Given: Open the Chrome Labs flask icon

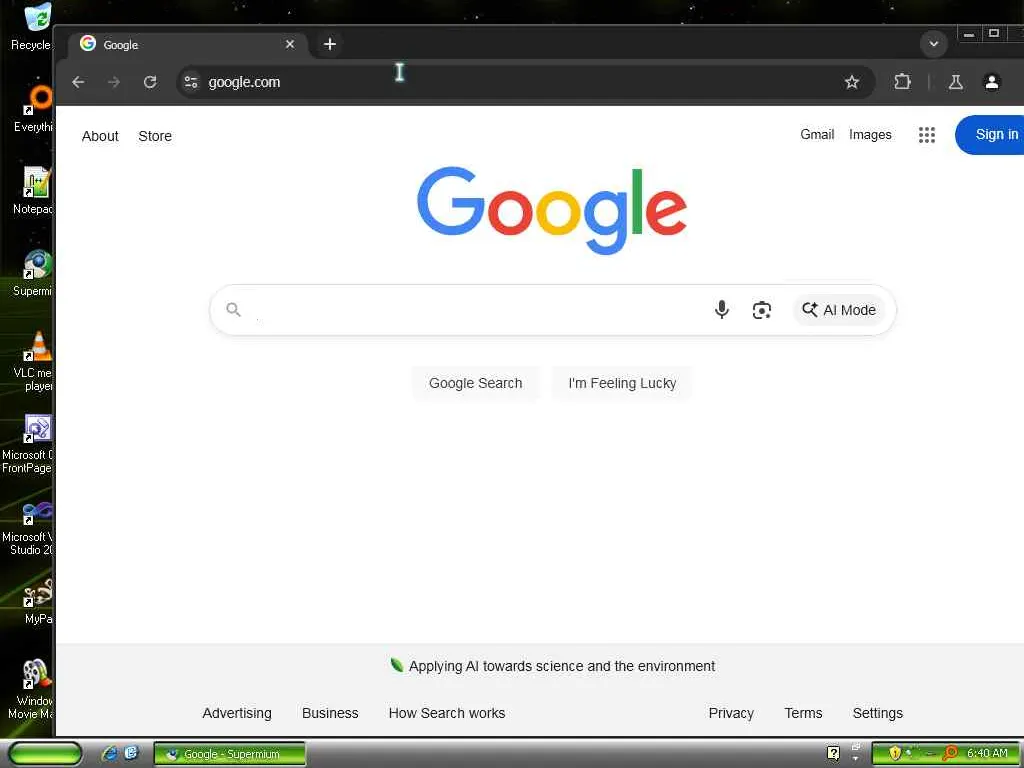Looking at the screenshot, I should click(x=955, y=82).
